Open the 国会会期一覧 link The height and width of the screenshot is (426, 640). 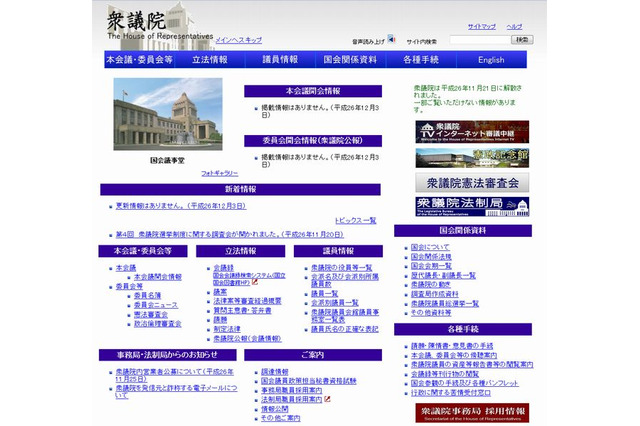tap(431, 266)
